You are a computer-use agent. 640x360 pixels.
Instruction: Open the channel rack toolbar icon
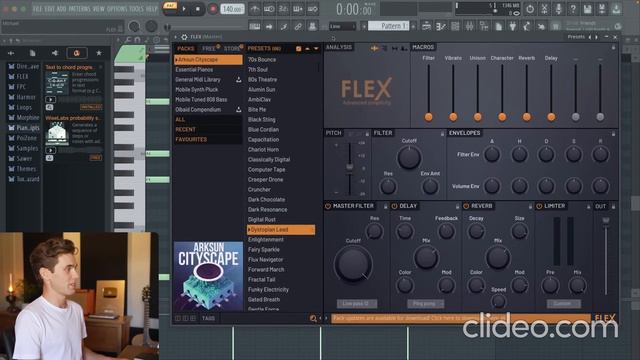pyautogui.click(x=455, y=26)
